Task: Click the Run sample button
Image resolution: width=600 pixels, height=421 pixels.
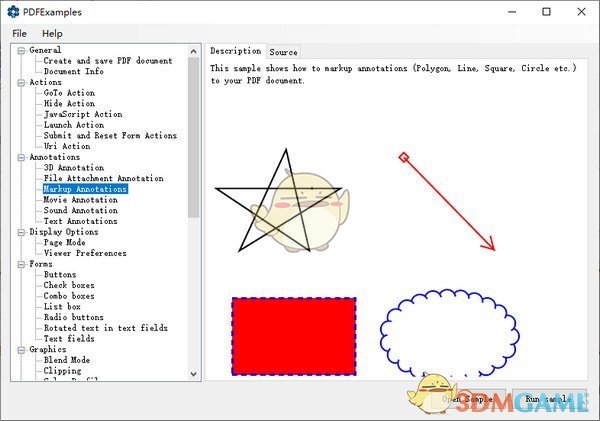Action: point(549,399)
